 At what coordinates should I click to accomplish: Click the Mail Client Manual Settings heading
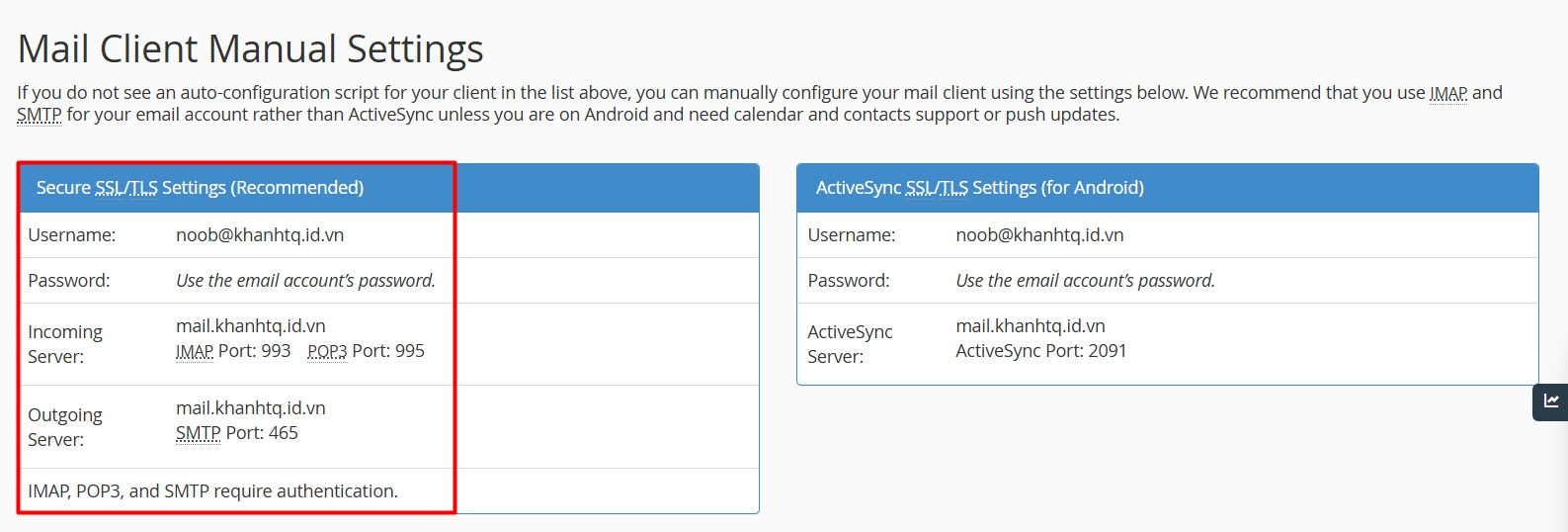pyautogui.click(x=251, y=49)
